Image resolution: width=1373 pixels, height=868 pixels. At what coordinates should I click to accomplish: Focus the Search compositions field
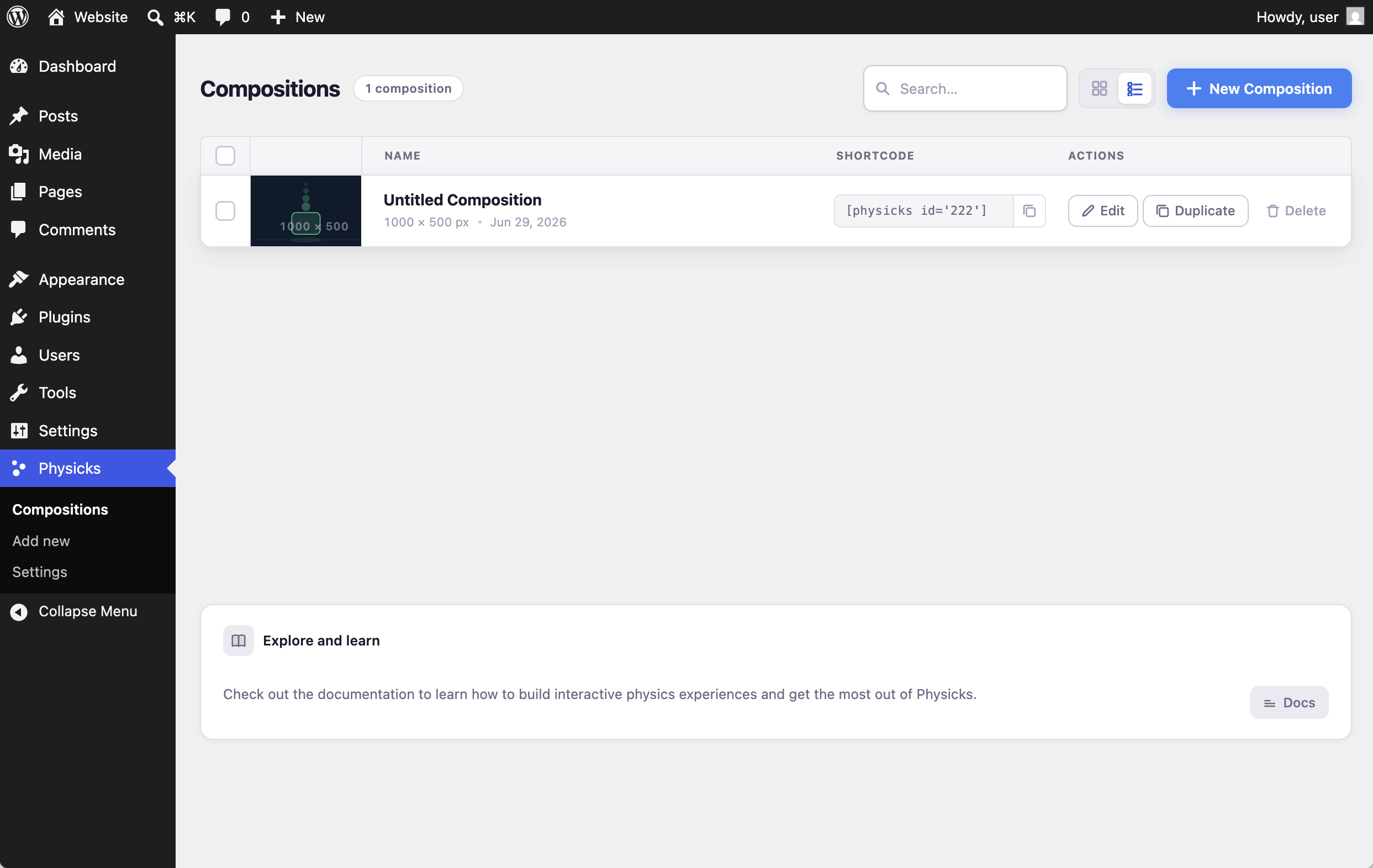pyautogui.click(x=965, y=88)
